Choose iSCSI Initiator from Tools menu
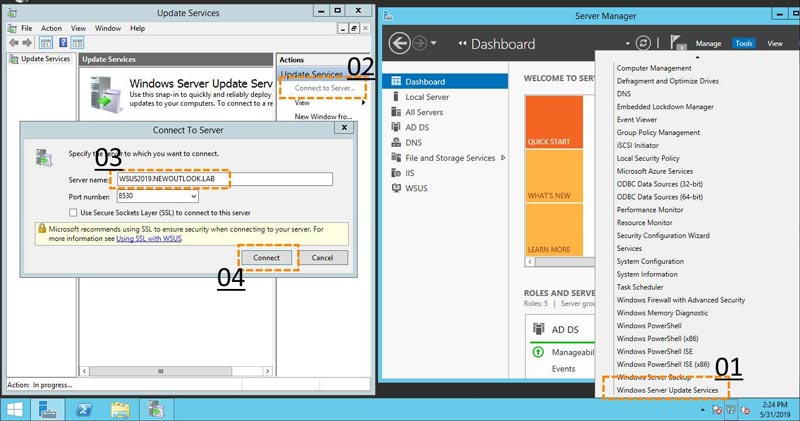Viewport: 800px width, 421px height. tap(637, 145)
